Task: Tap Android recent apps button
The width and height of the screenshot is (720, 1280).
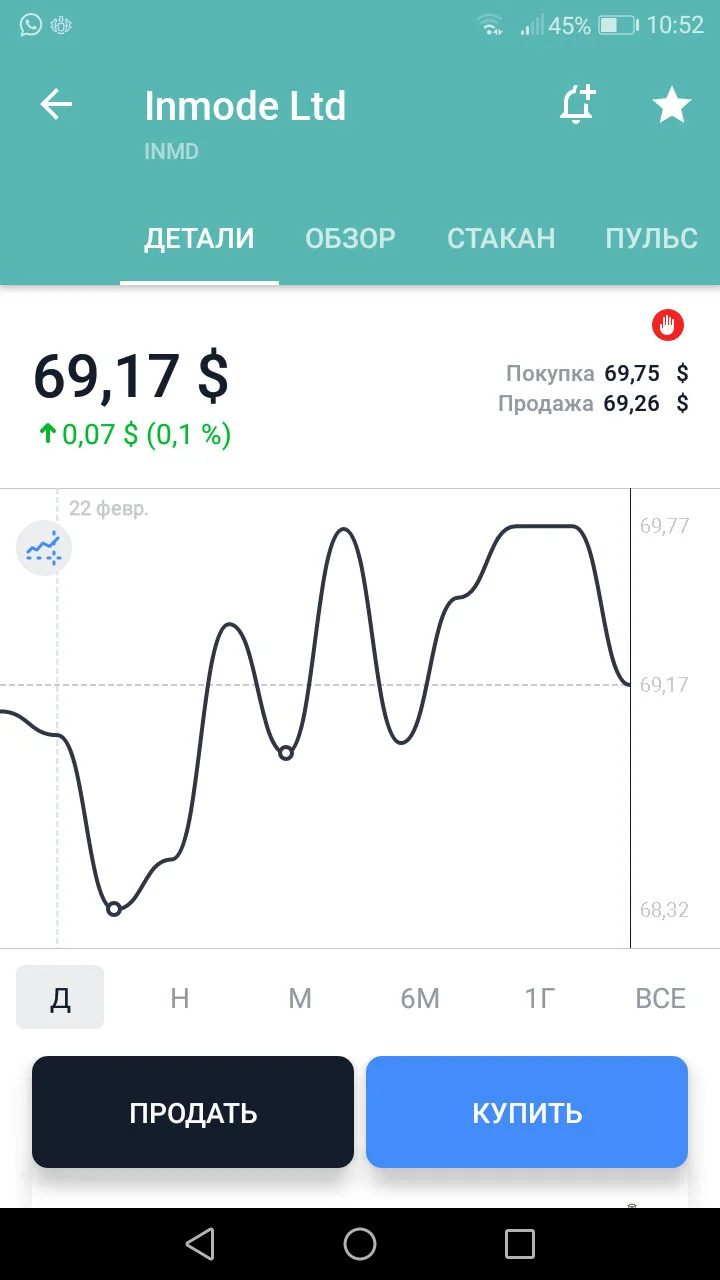Action: [520, 1244]
